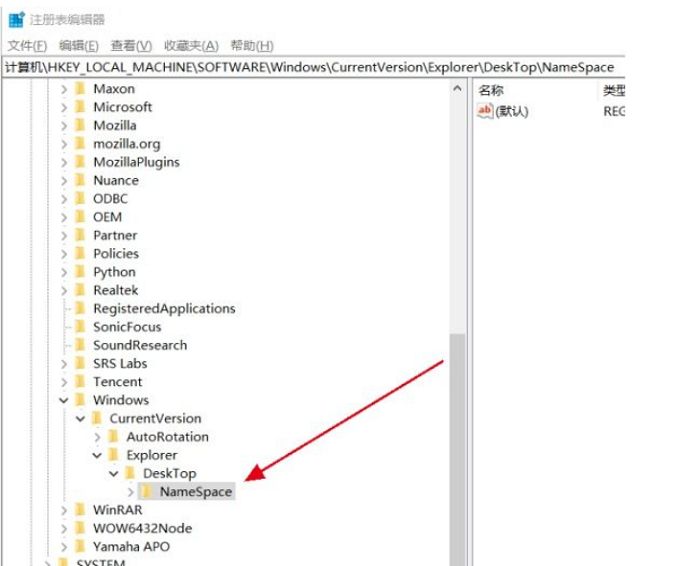Click the 名称 column header

[x=491, y=91]
